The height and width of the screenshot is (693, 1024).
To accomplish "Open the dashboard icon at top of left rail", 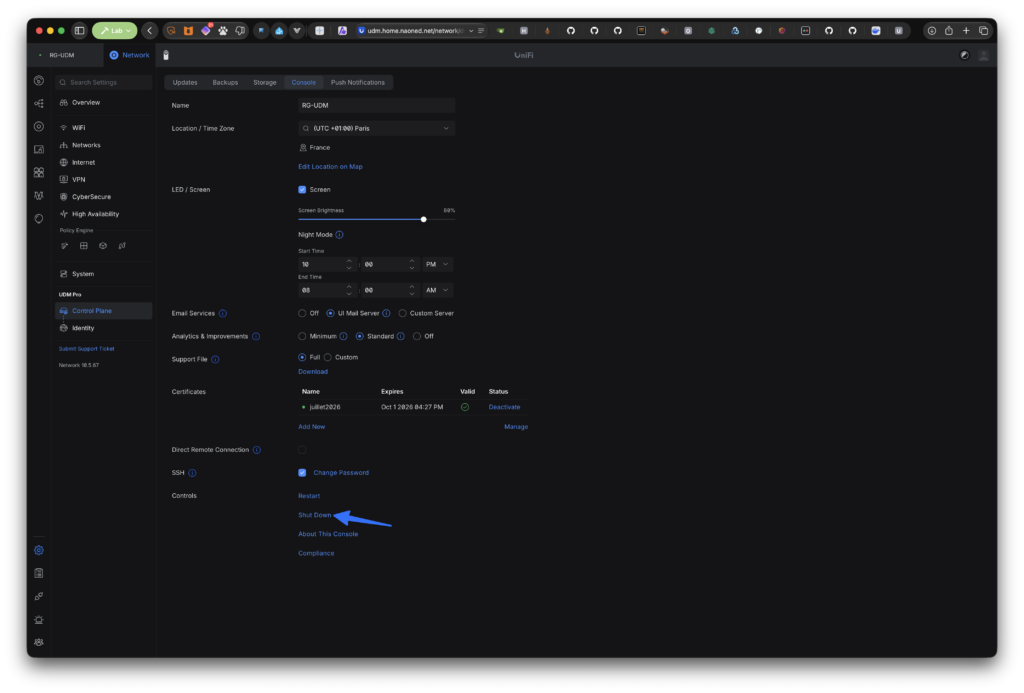I will pyautogui.click(x=39, y=80).
